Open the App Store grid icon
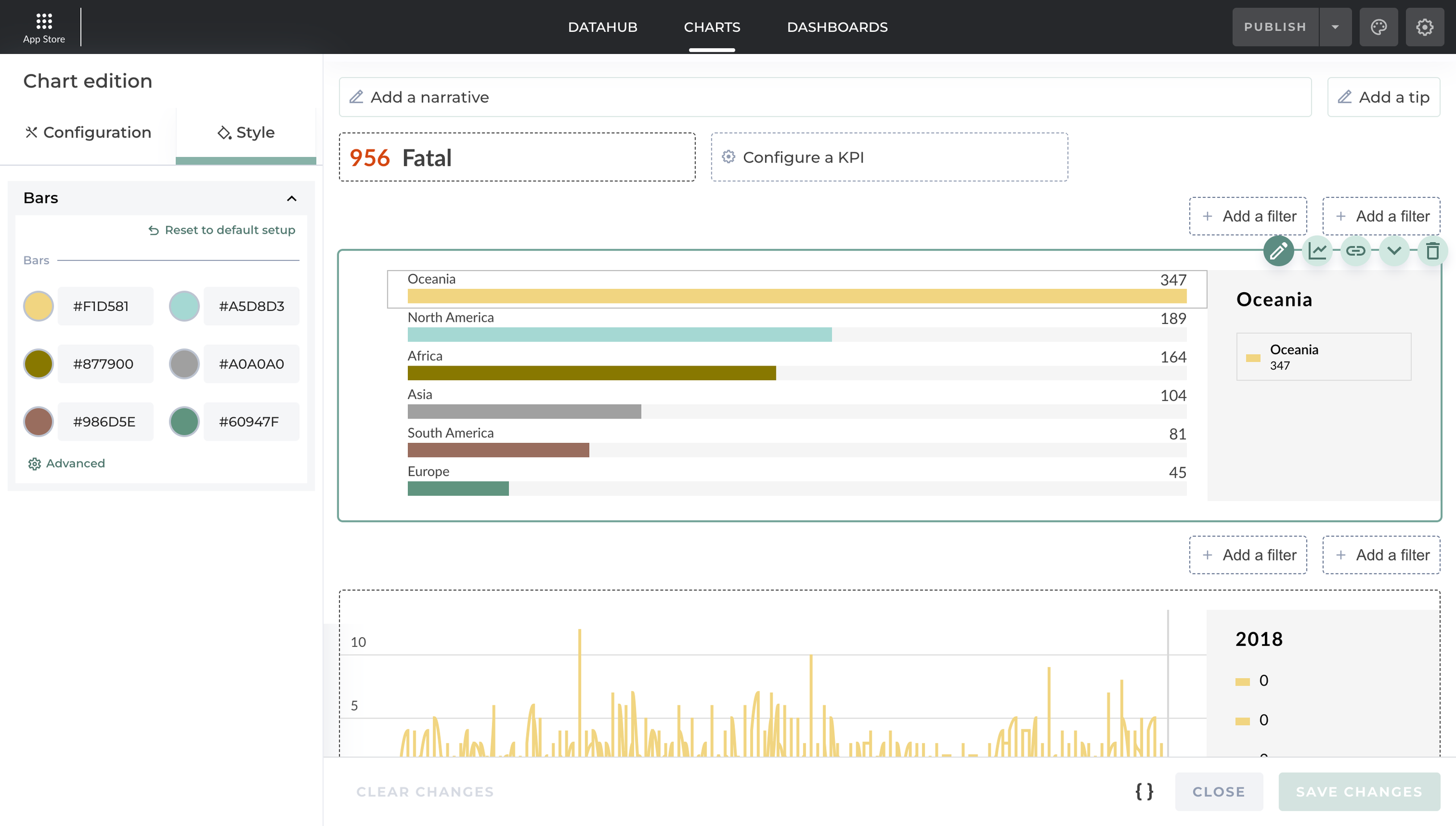Viewport: 1456px width, 826px height. point(44,22)
